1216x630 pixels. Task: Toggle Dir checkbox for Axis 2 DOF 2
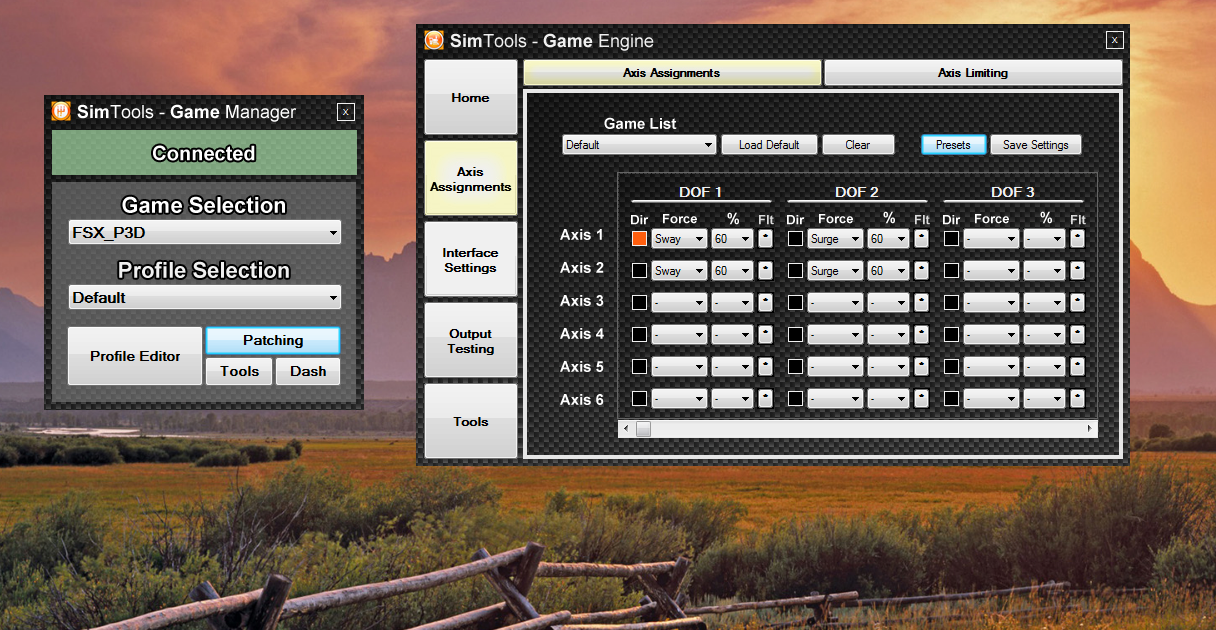tap(795, 270)
